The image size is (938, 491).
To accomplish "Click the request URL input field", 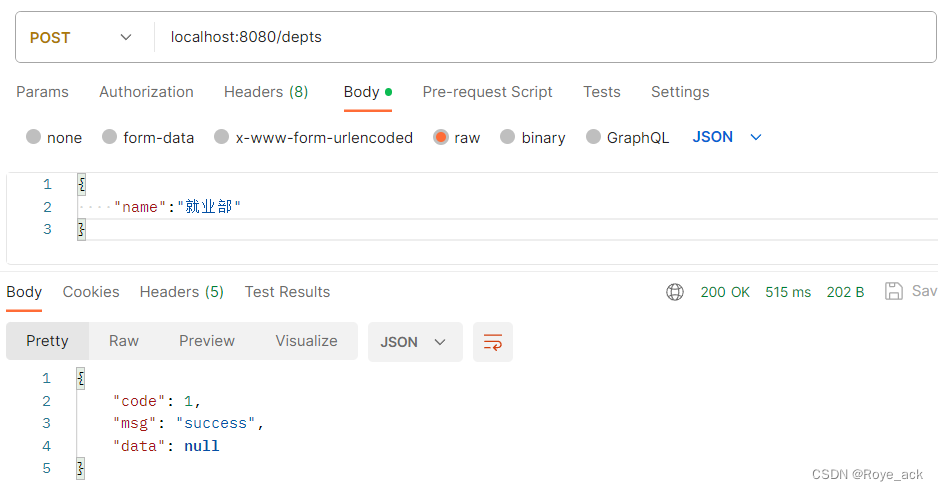I will coord(544,37).
